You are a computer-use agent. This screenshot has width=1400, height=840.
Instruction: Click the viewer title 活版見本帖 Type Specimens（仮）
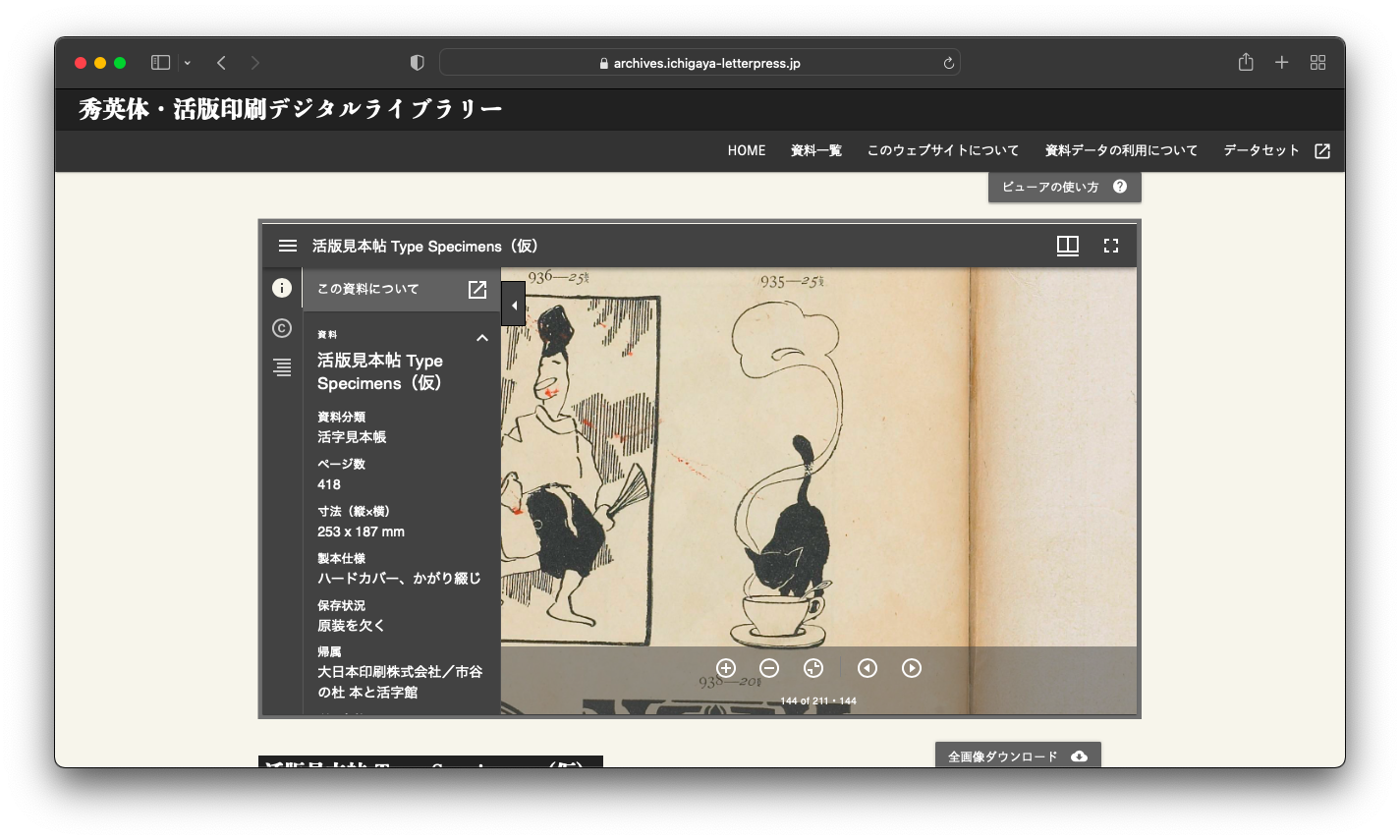click(x=425, y=246)
